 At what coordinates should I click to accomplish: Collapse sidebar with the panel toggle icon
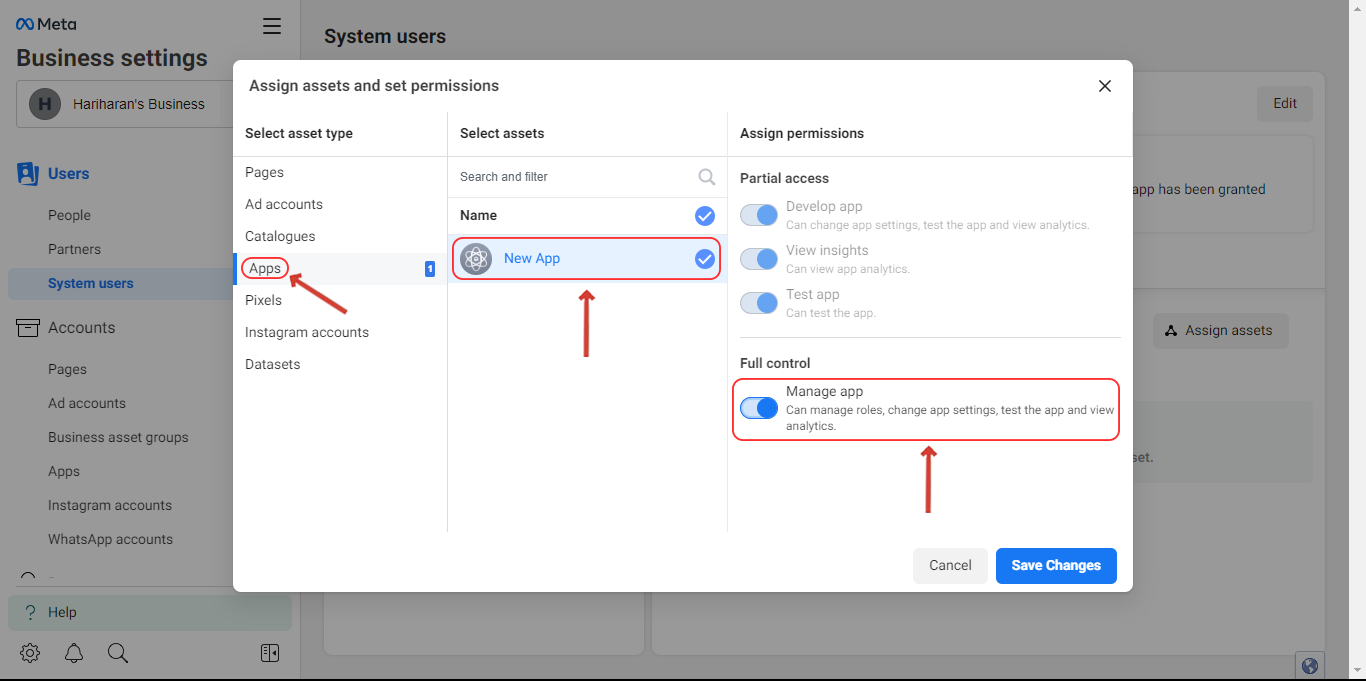270,653
